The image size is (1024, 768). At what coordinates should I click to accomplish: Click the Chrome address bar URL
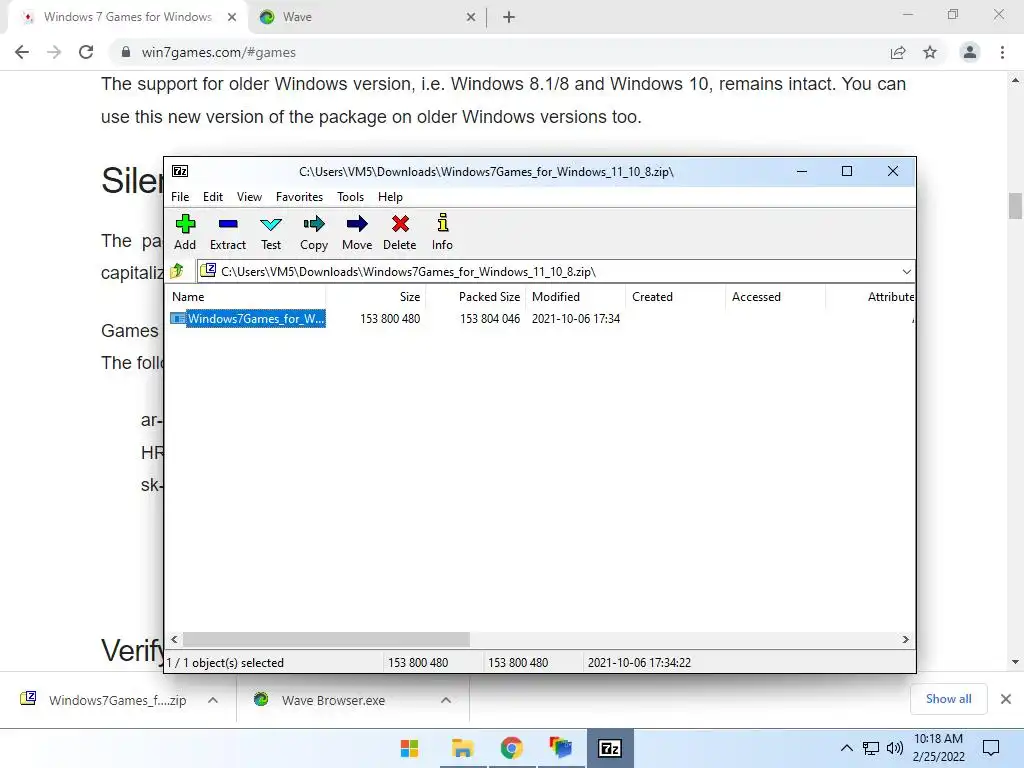[218, 52]
